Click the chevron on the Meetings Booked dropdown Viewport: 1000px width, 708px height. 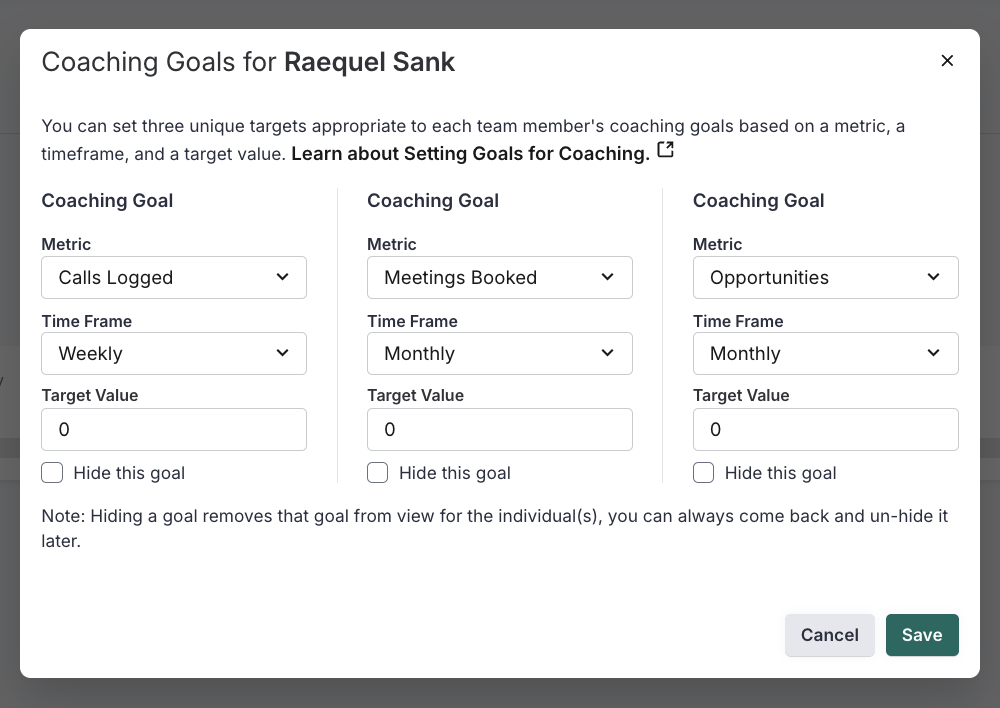608,277
